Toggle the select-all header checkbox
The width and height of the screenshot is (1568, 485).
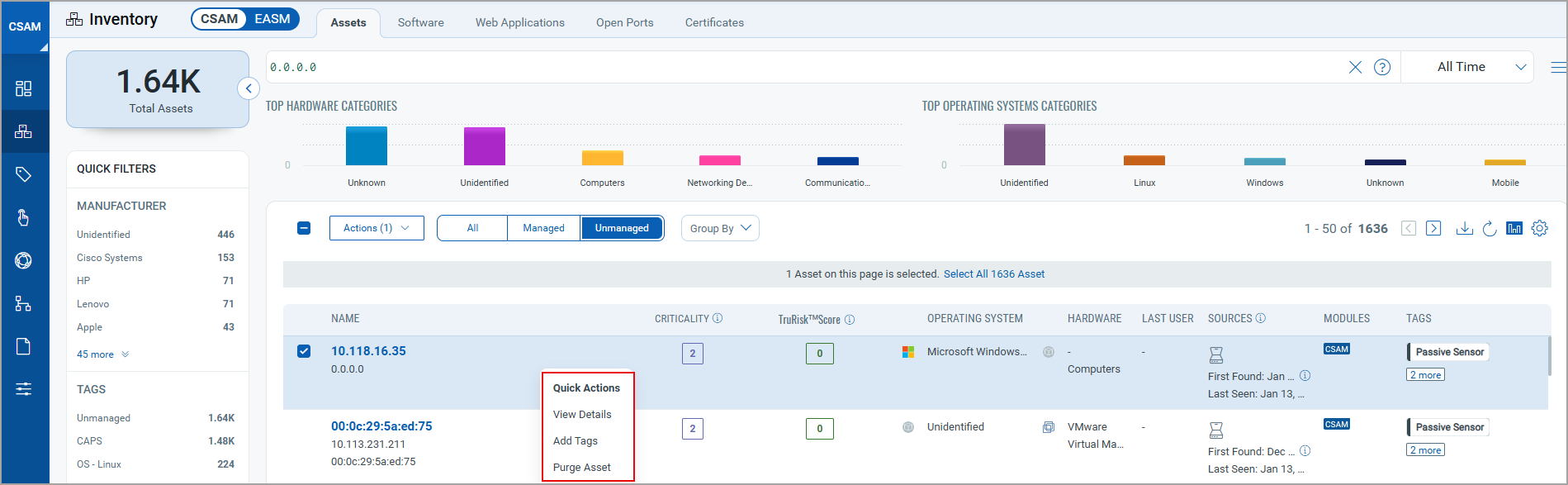click(x=304, y=228)
